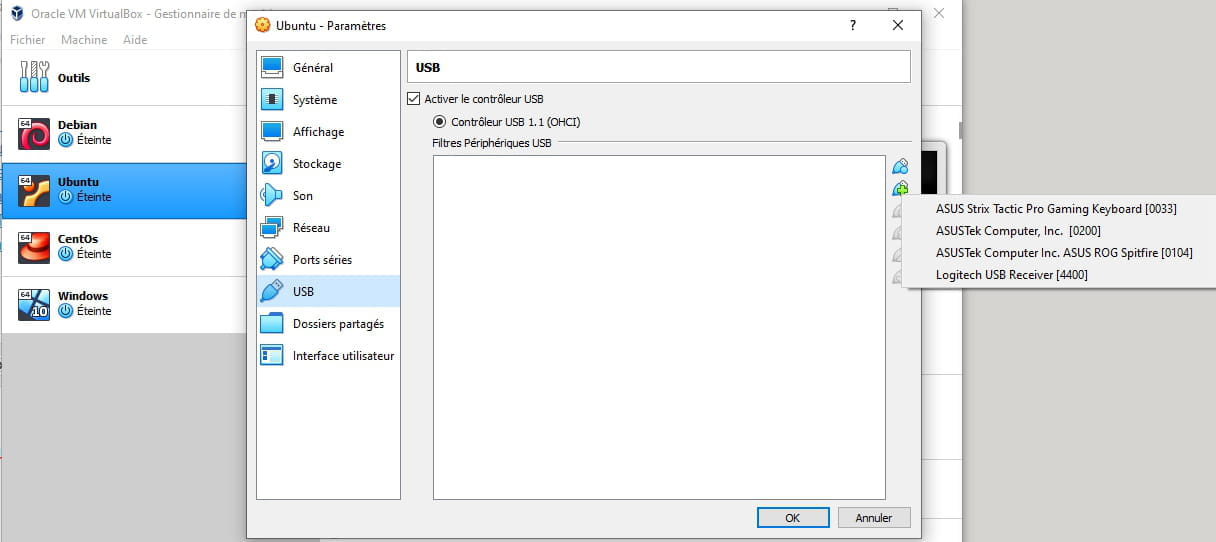Image resolution: width=1216 pixels, height=542 pixels.
Task: Open the Fichier menu
Action: pyautogui.click(x=28, y=40)
